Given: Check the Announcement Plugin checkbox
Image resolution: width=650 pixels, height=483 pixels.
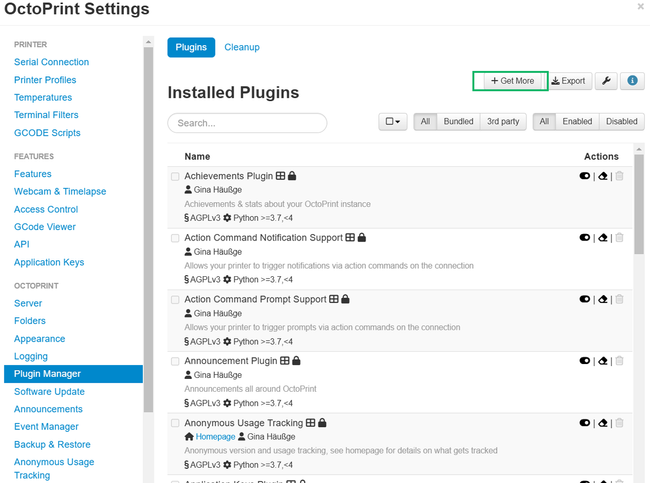Looking at the screenshot, I should click(x=175, y=361).
